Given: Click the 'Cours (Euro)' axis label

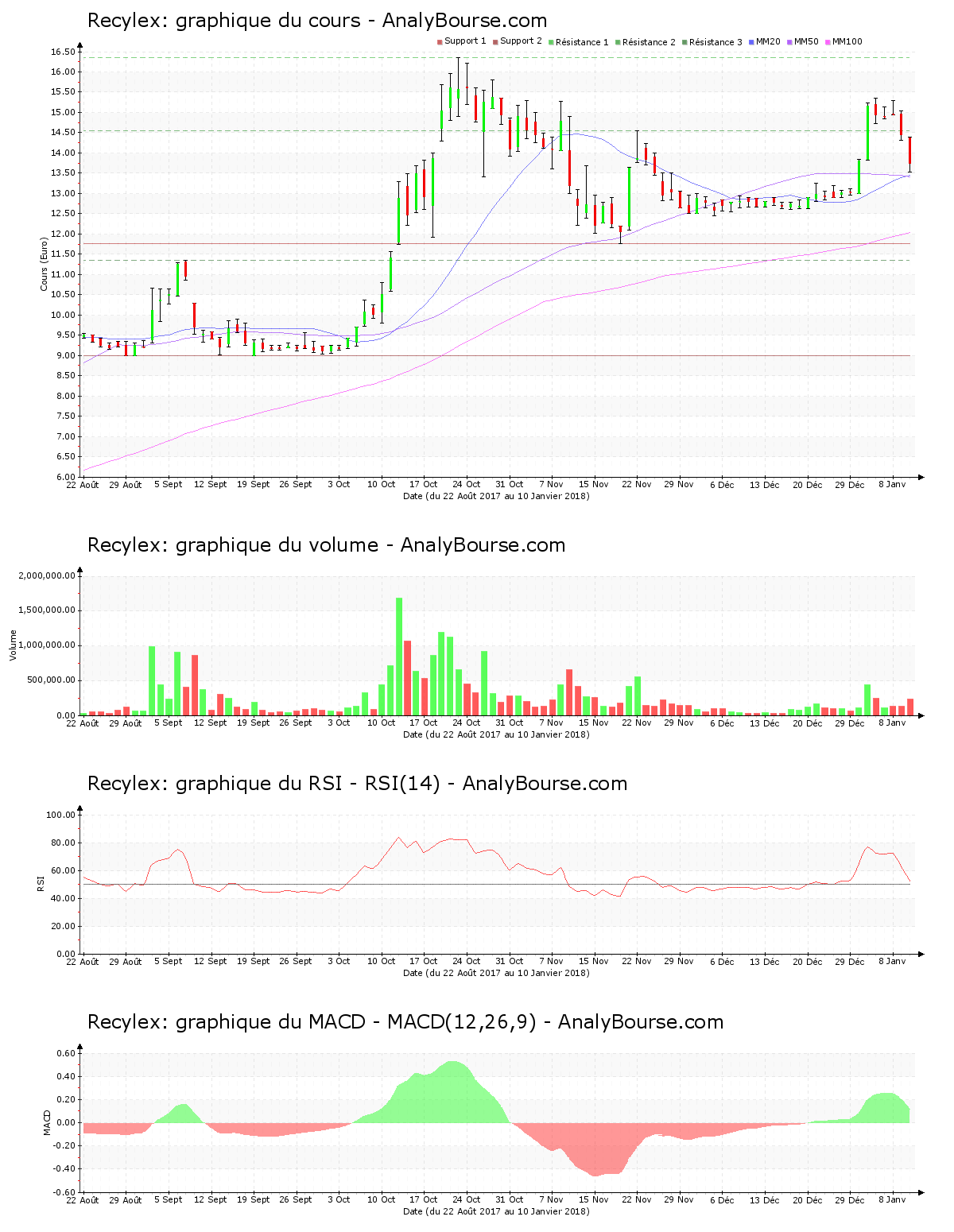Looking at the screenshot, I should click(45, 265).
